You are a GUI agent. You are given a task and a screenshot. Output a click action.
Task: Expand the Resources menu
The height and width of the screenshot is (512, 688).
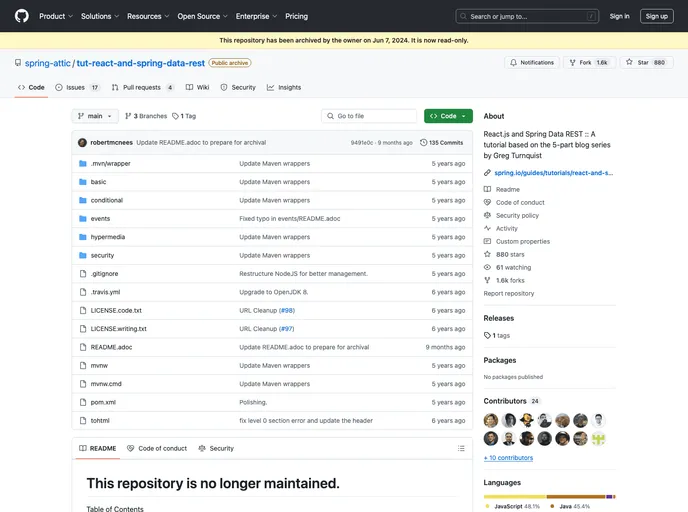tap(148, 16)
